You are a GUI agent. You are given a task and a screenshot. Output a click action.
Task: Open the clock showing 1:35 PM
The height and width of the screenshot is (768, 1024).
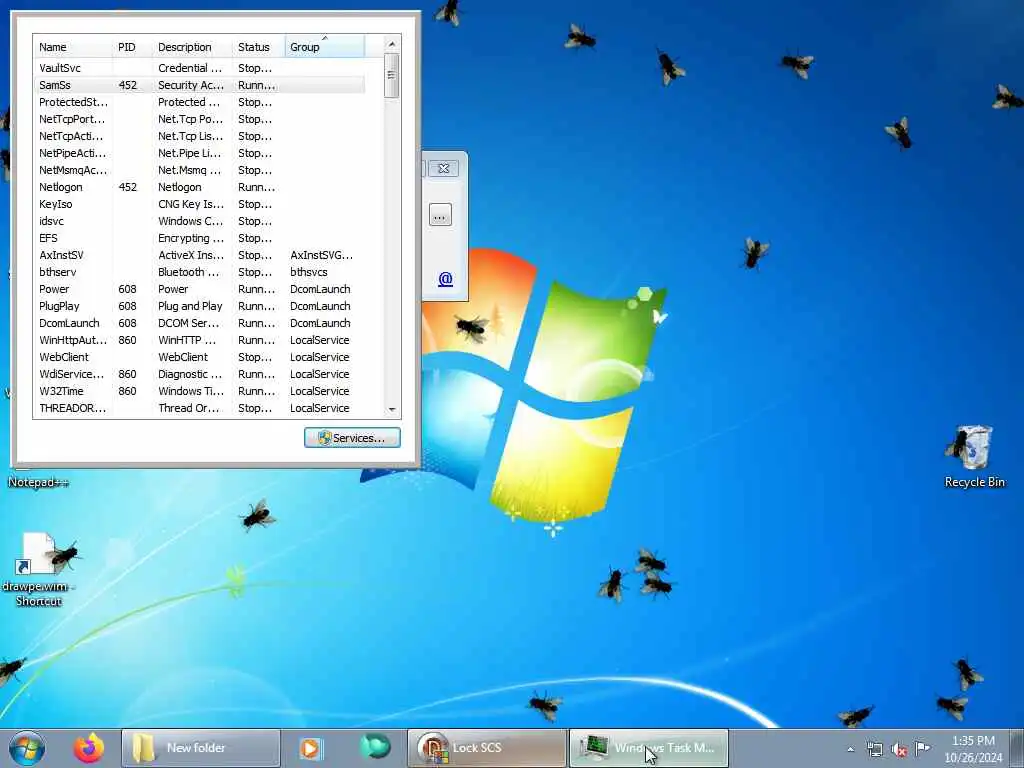pyautogui.click(x=973, y=749)
